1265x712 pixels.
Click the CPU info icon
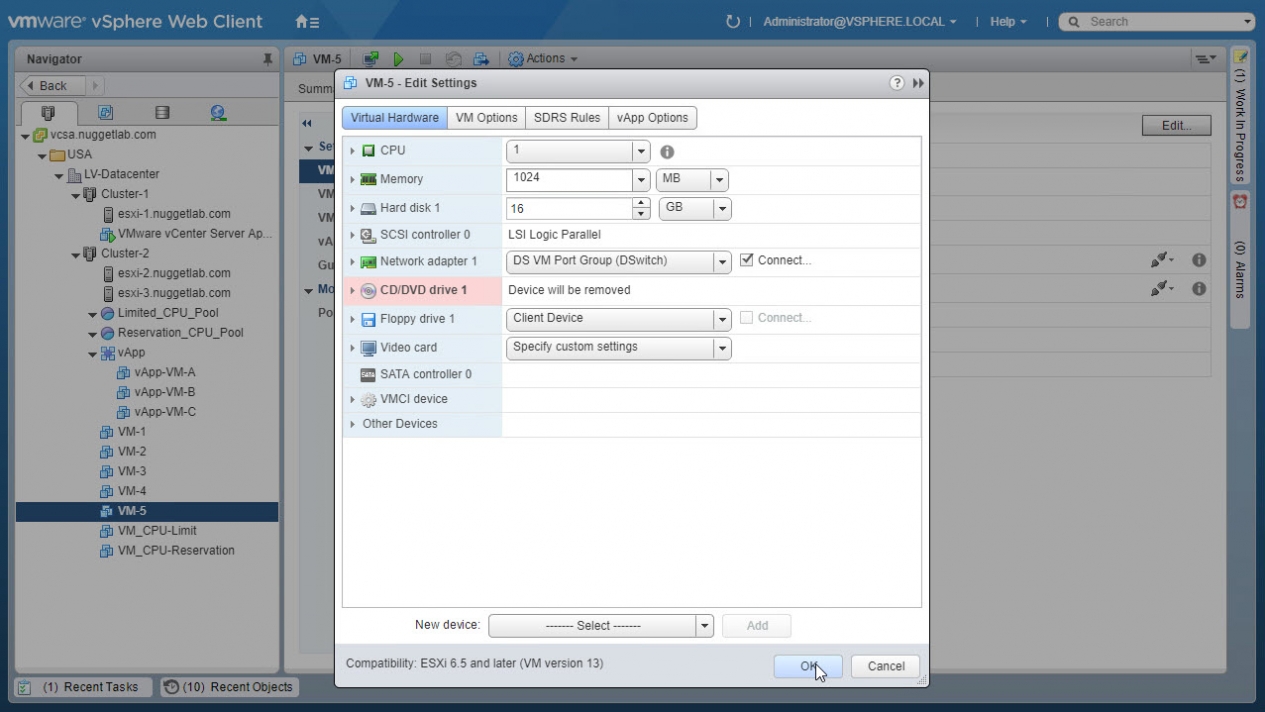(667, 152)
